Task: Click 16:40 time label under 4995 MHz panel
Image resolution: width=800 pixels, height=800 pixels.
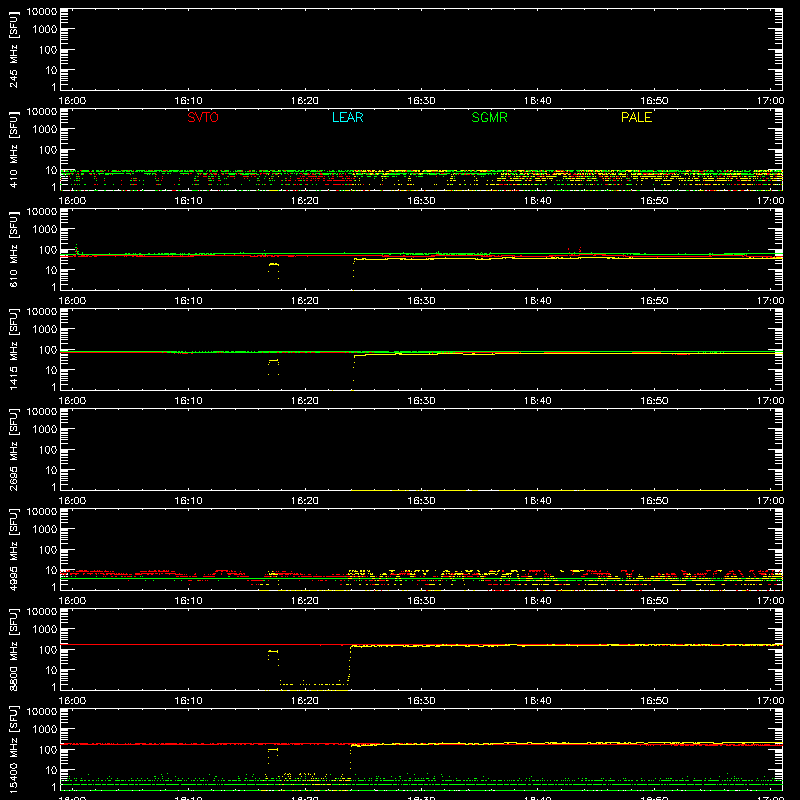Action: [538, 601]
